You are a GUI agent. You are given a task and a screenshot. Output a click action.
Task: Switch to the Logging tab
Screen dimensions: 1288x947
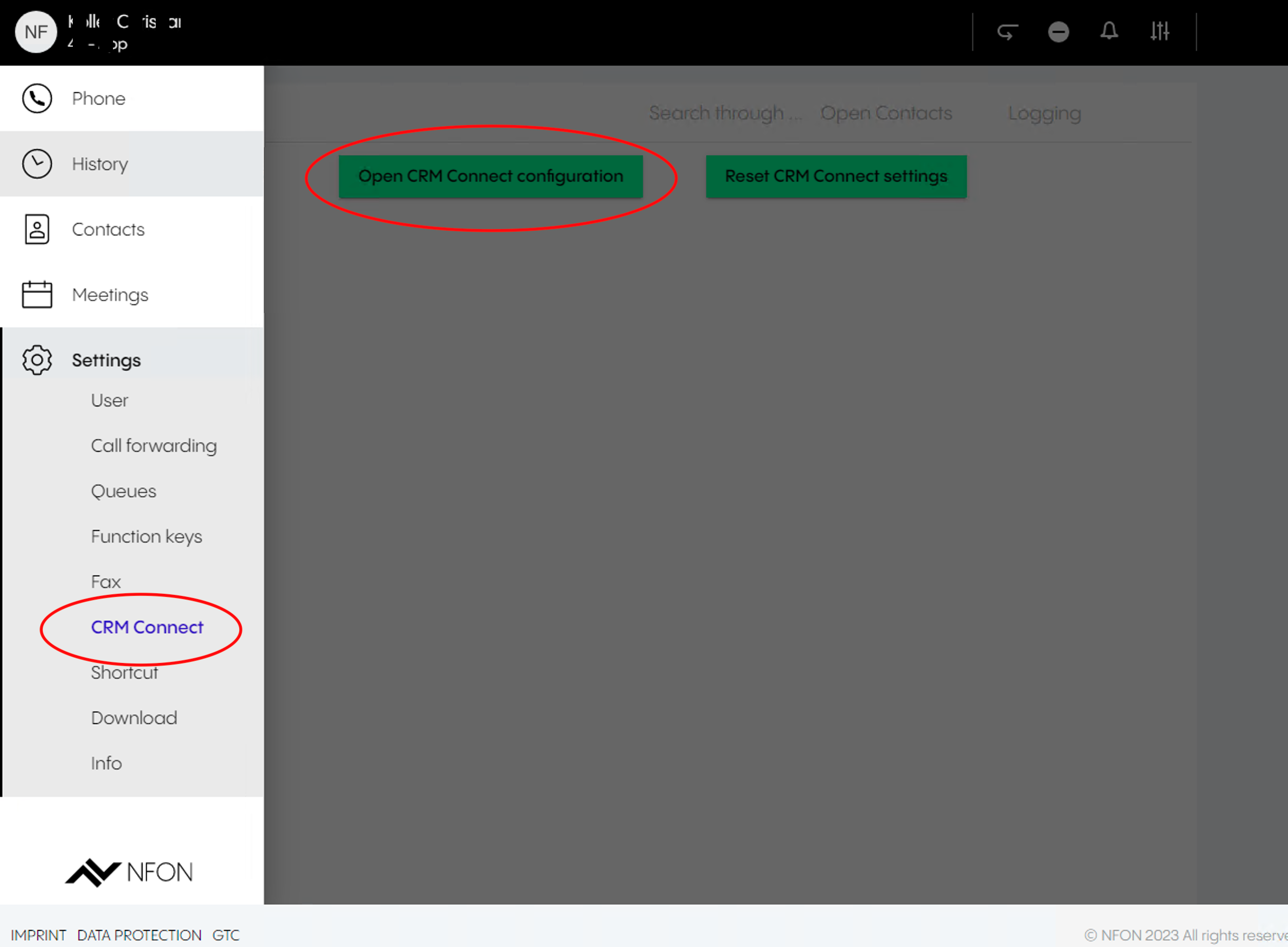click(x=1044, y=113)
